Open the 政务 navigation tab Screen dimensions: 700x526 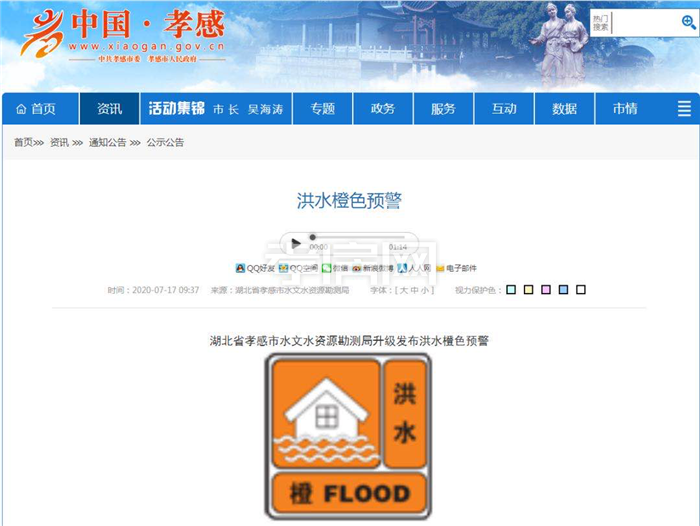click(383, 109)
